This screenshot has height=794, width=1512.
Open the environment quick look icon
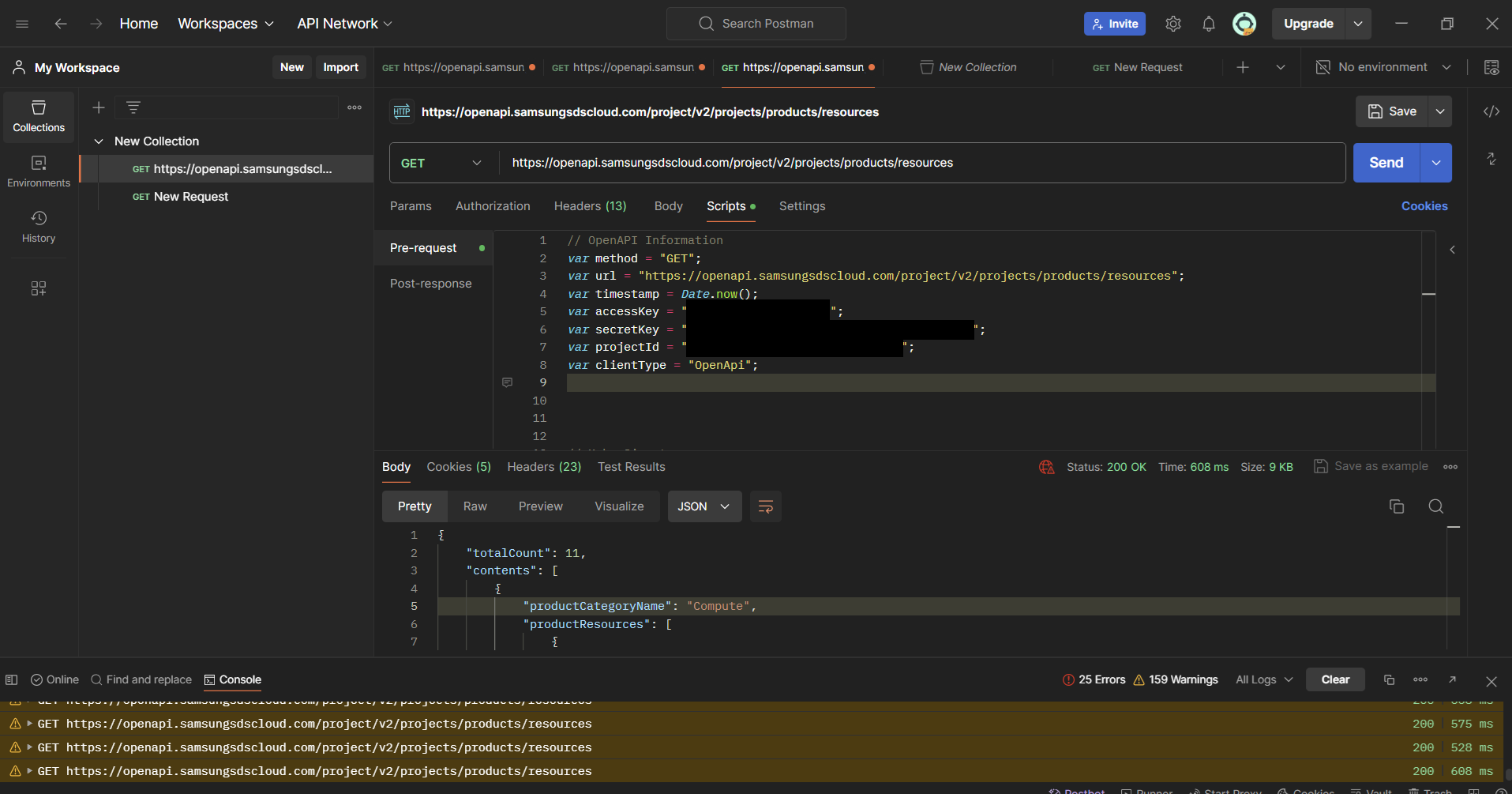point(1491,67)
